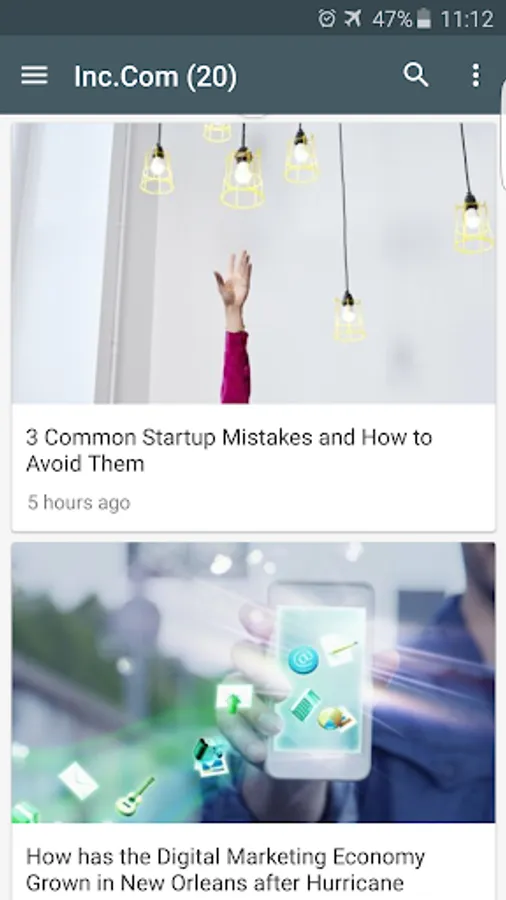Open 'How has the Digital Marketing Economy' article

click(x=225, y=869)
